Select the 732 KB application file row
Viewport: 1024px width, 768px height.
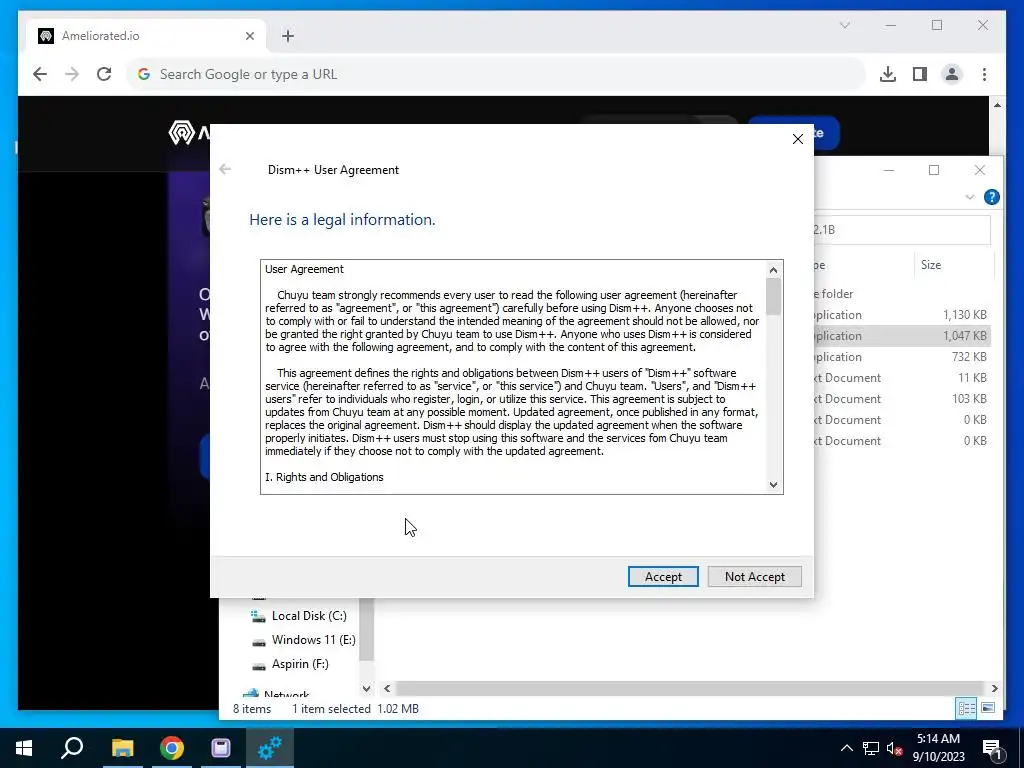click(x=903, y=357)
